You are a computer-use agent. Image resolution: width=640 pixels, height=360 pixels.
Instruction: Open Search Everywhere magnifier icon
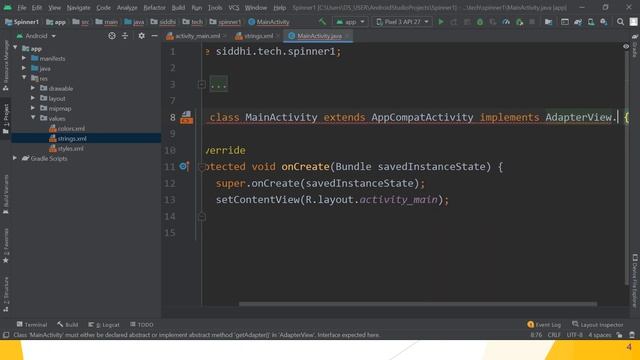[620, 22]
